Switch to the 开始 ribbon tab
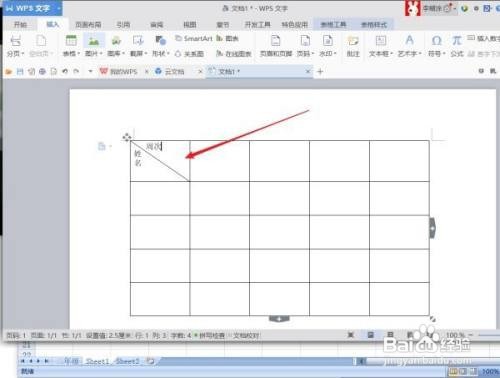Screen dimensions: 500x378 20,25
